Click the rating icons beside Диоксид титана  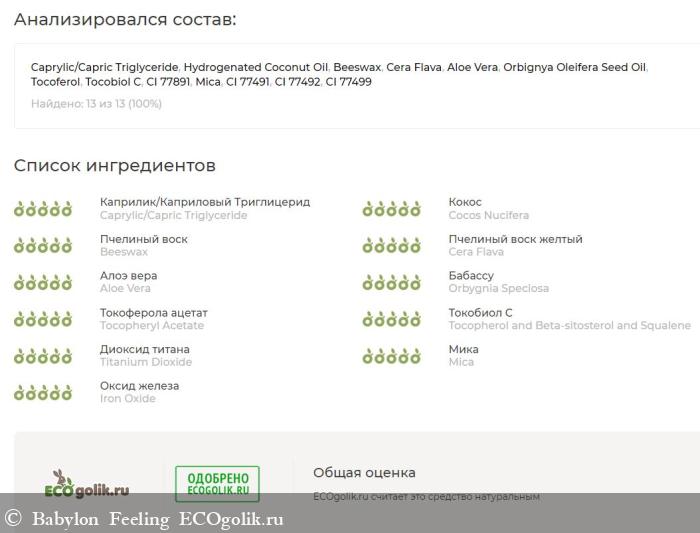click(x=43, y=356)
